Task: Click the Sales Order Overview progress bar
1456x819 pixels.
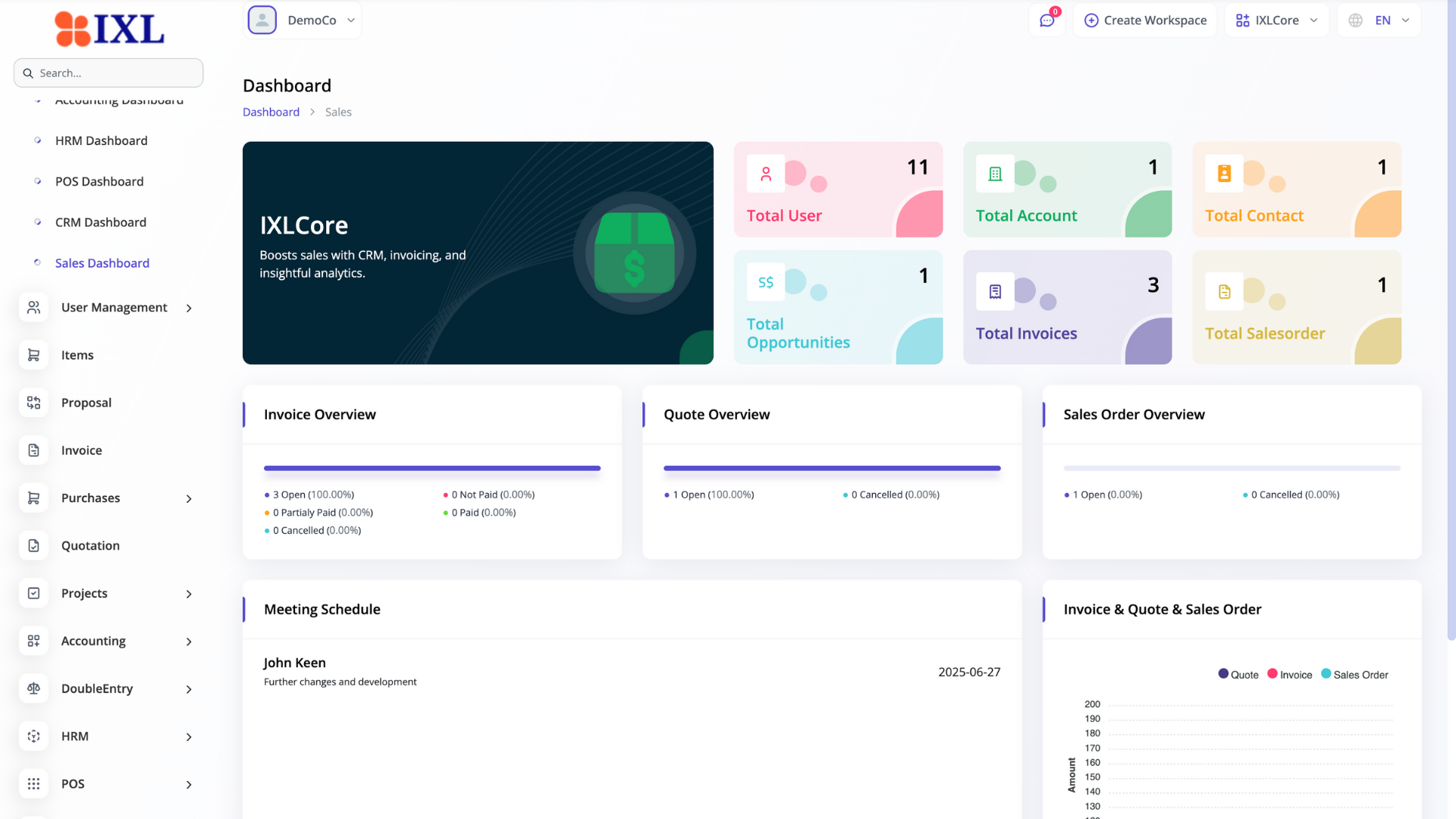Action: coord(1232,469)
